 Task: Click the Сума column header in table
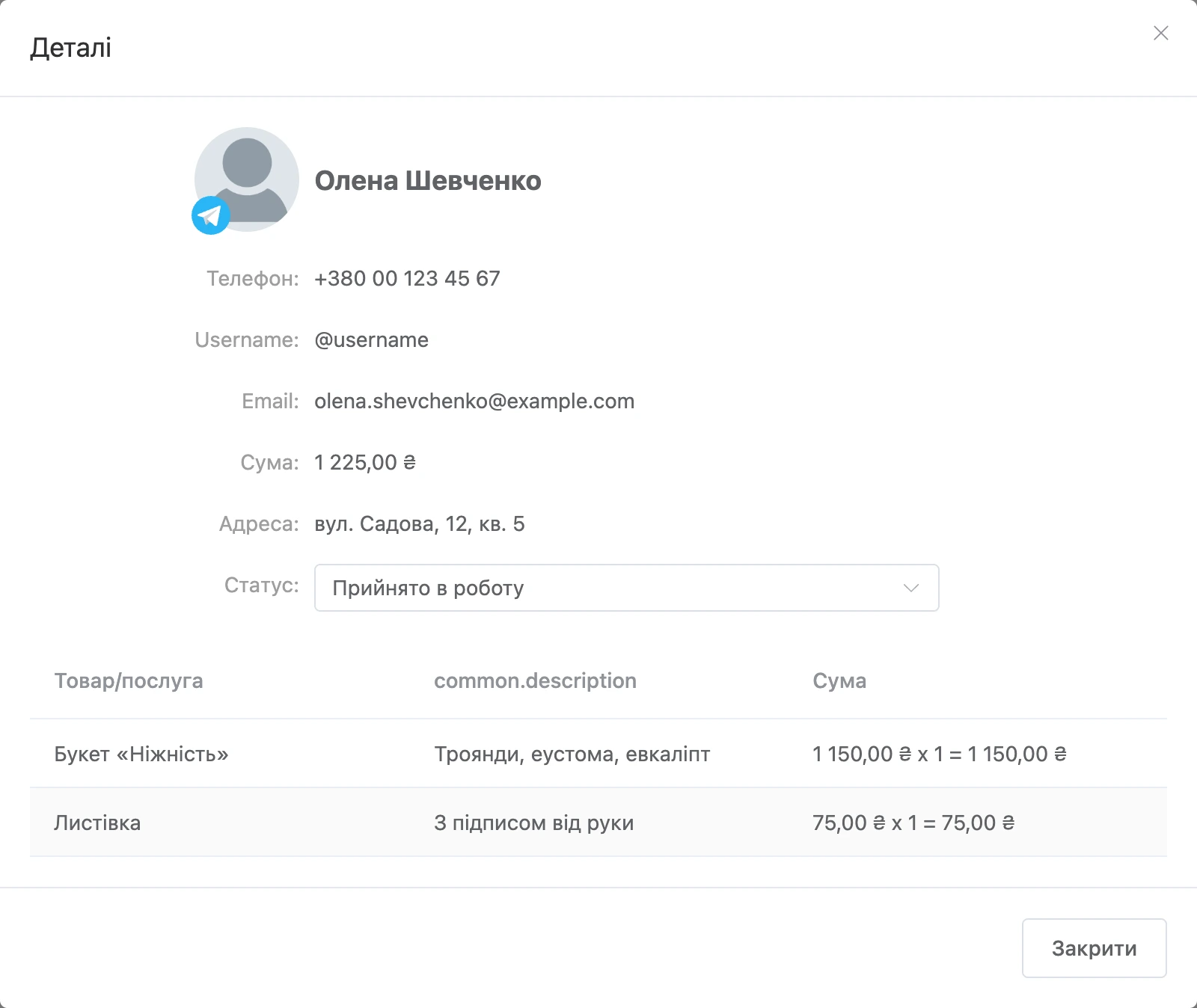pos(839,681)
